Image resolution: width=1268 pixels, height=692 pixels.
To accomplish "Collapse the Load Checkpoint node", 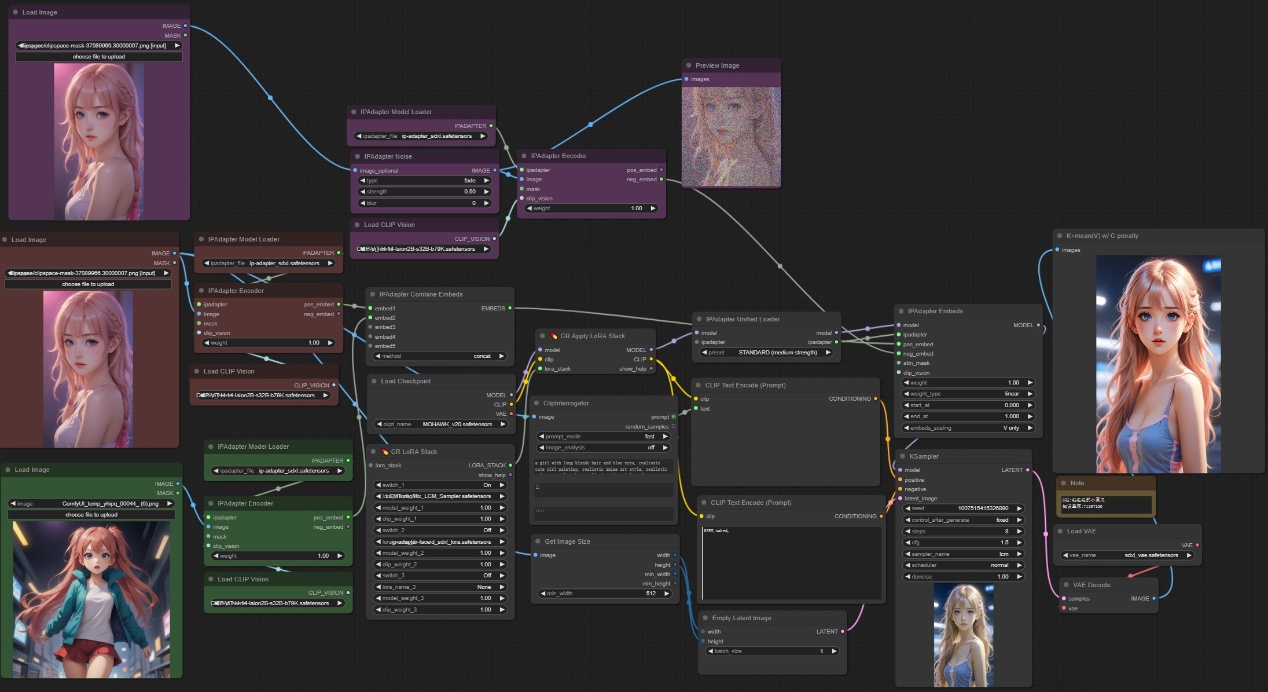I will pyautogui.click(x=374, y=381).
